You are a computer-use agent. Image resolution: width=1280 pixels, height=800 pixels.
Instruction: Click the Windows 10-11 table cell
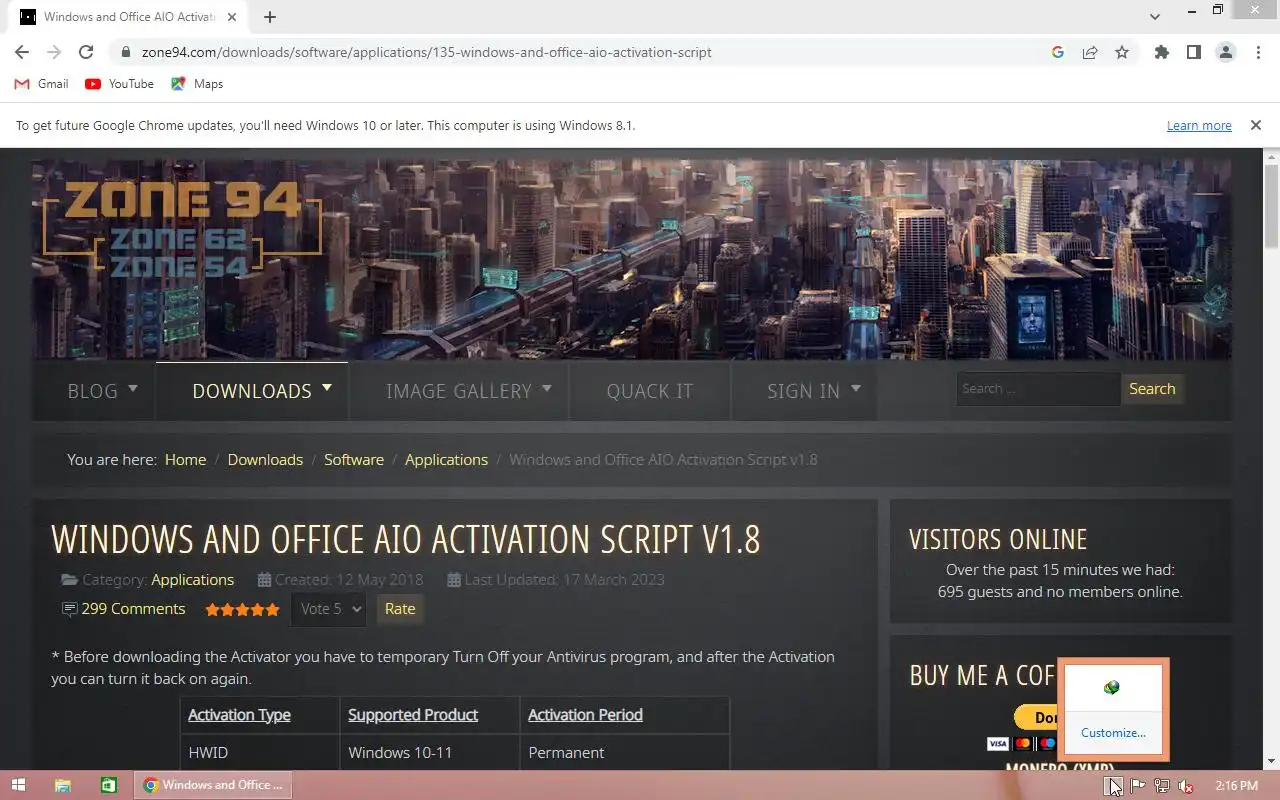click(x=429, y=752)
